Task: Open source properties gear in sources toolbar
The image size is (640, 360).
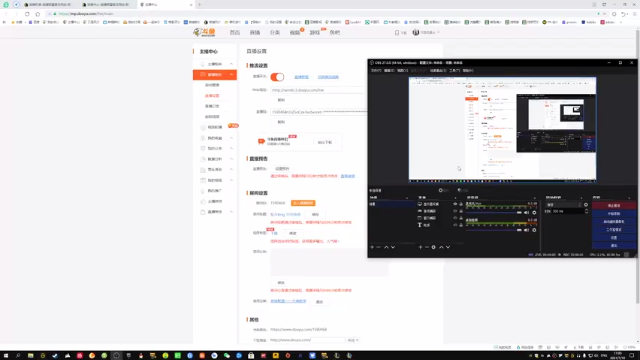Action: pos(433,247)
